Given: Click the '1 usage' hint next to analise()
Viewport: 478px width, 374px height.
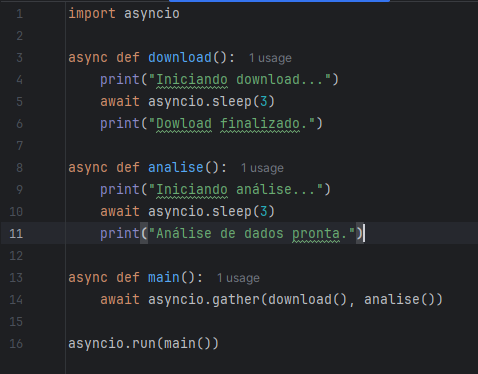Looking at the screenshot, I should [262, 168].
